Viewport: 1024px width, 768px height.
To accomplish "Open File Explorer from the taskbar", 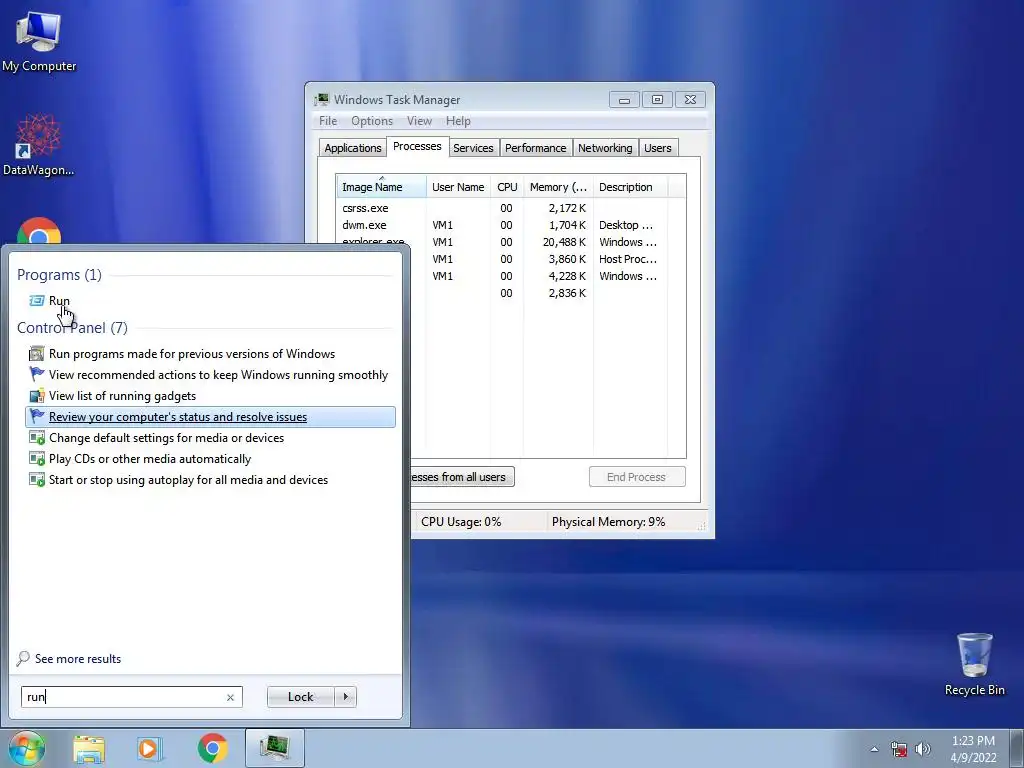I will pyautogui.click(x=89, y=748).
